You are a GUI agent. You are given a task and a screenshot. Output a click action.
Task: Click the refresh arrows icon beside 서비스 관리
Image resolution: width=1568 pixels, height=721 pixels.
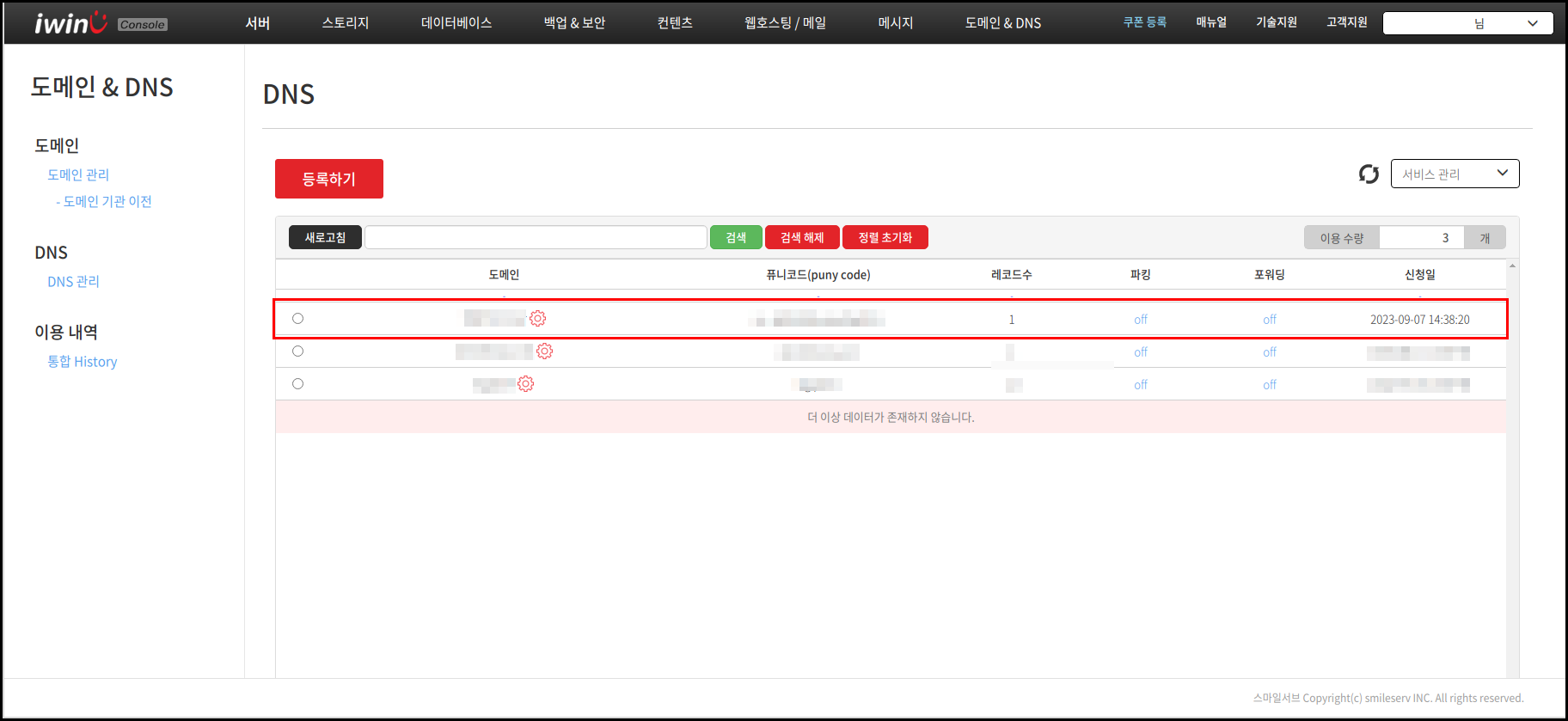(x=1369, y=174)
